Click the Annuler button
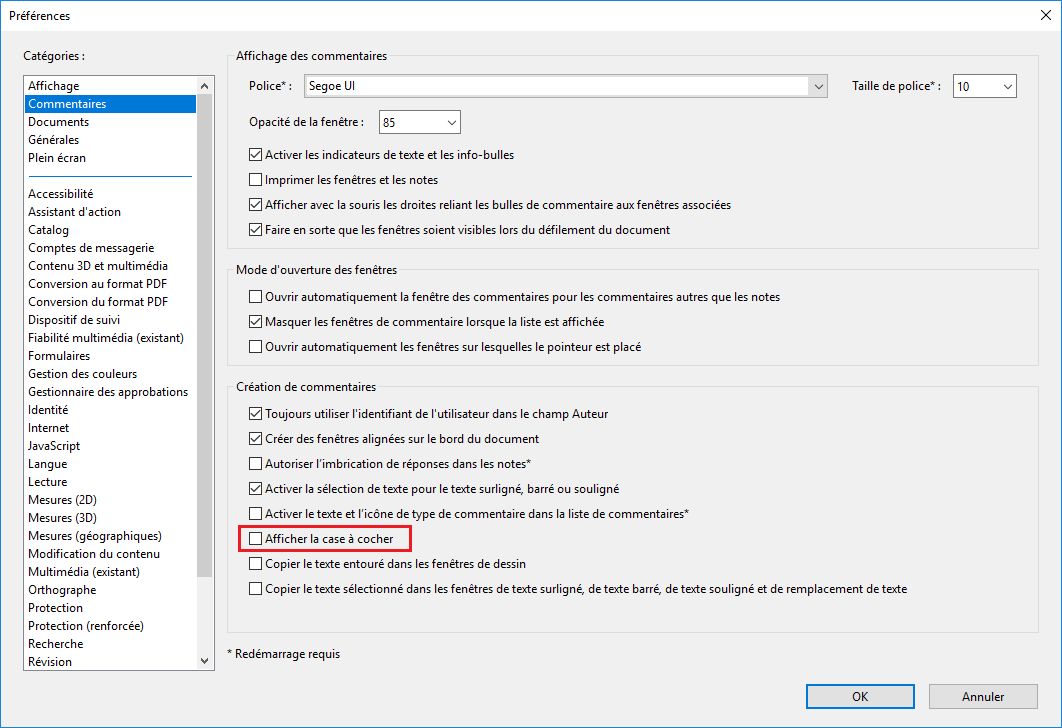 pyautogui.click(x=983, y=696)
